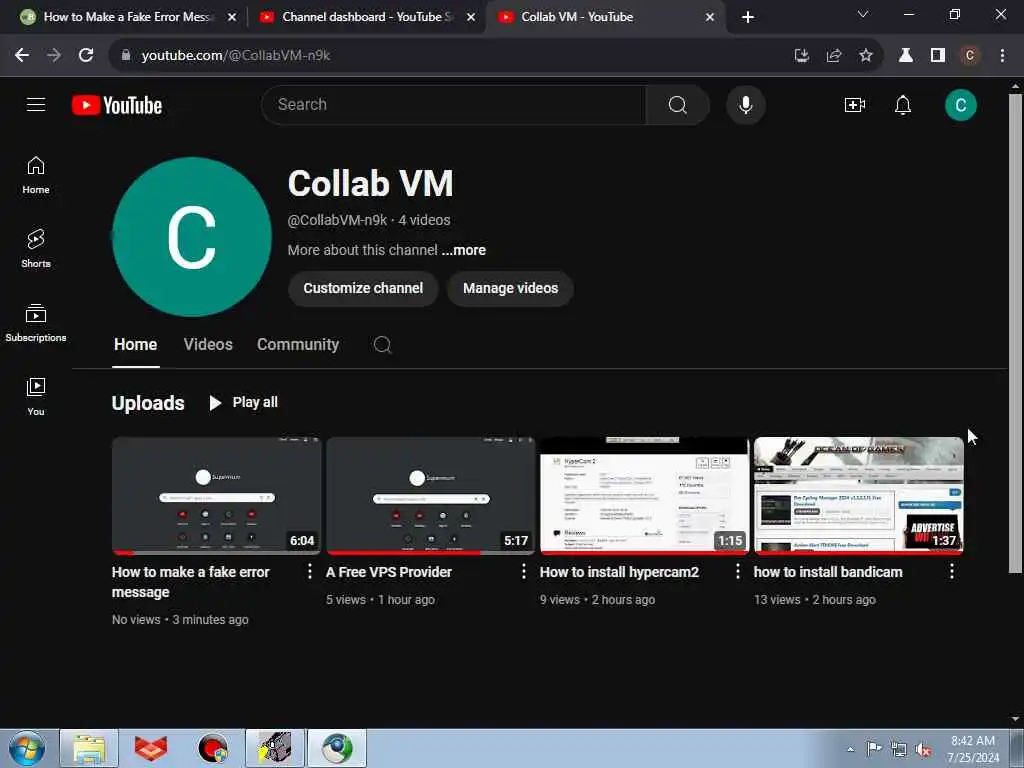Open the 1:37 bandicam thumbnail
This screenshot has height=768, width=1024.
click(858, 496)
